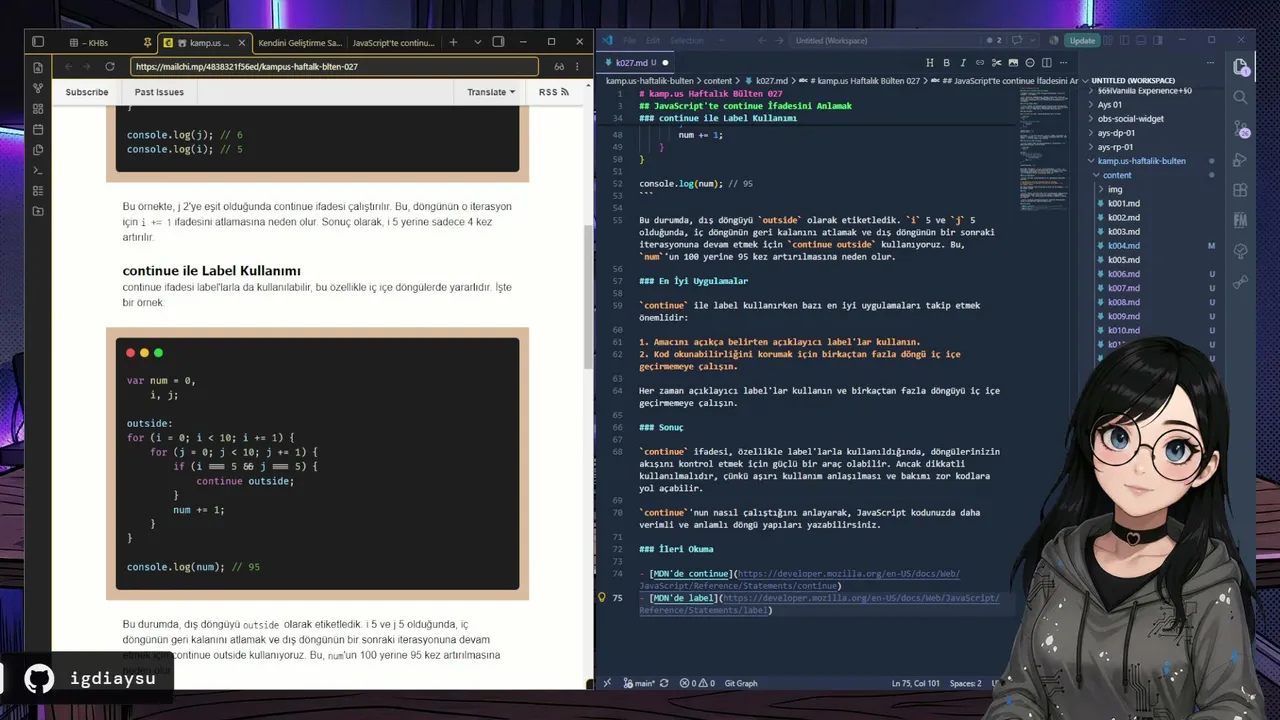Open reader view glasses icon in browser
1280x720 pixels.
tap(559, 67)
